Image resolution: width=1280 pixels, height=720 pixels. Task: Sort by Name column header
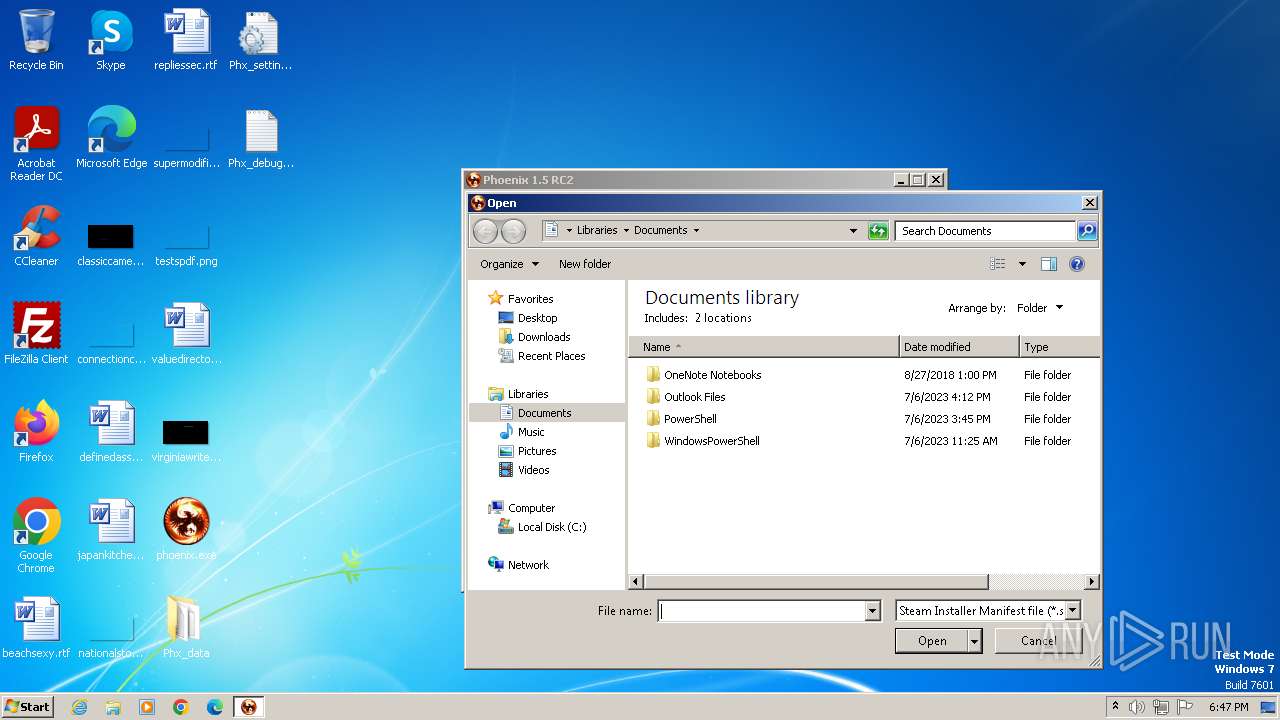(x=764, y=347)
